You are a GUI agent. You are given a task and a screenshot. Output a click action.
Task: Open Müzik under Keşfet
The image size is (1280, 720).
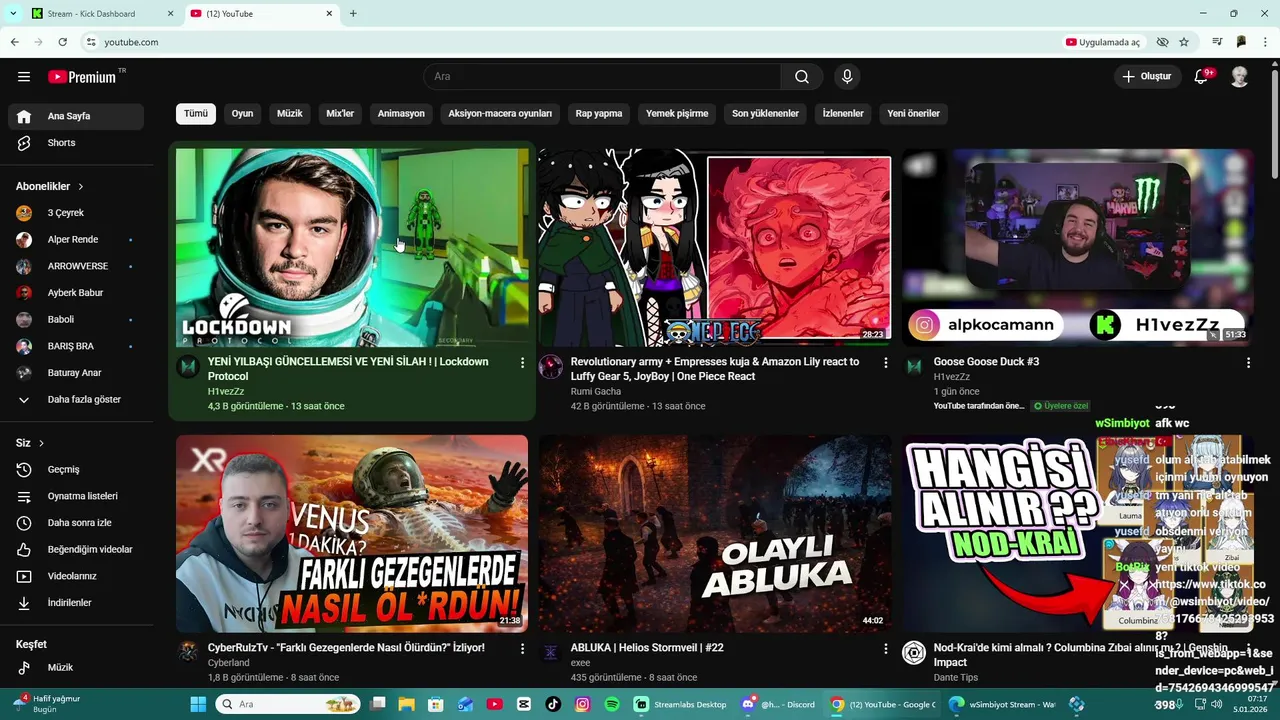[x=76, y=667]
